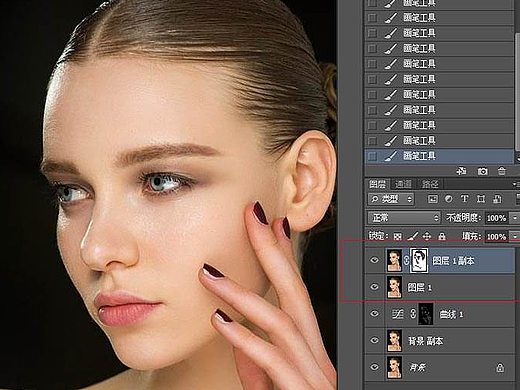Lock all with the padlock icon

pyautogui.click(x=442, y=236)
